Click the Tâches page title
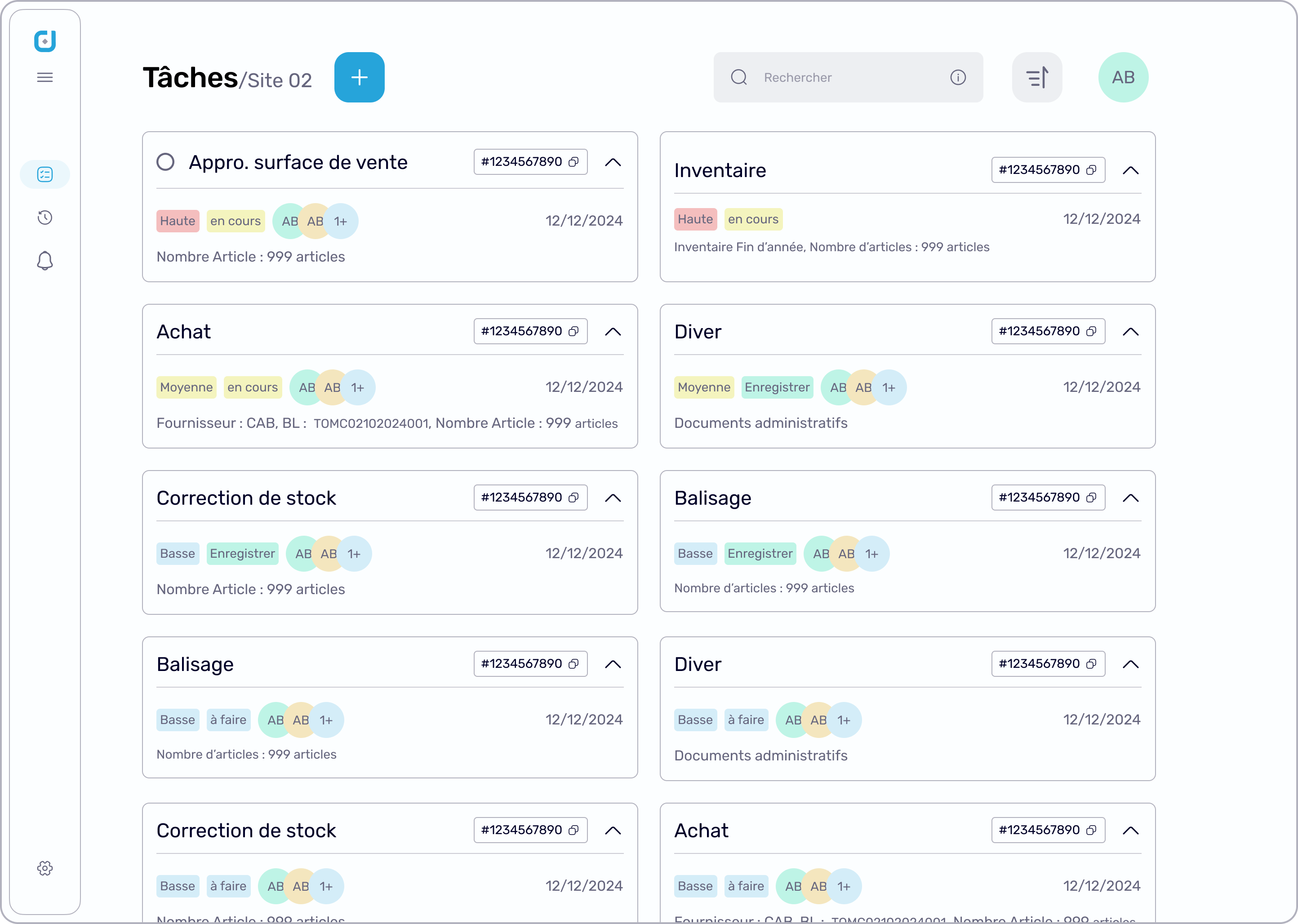The width and height of the screenshot is (1298, 924). tap(190, 77)
